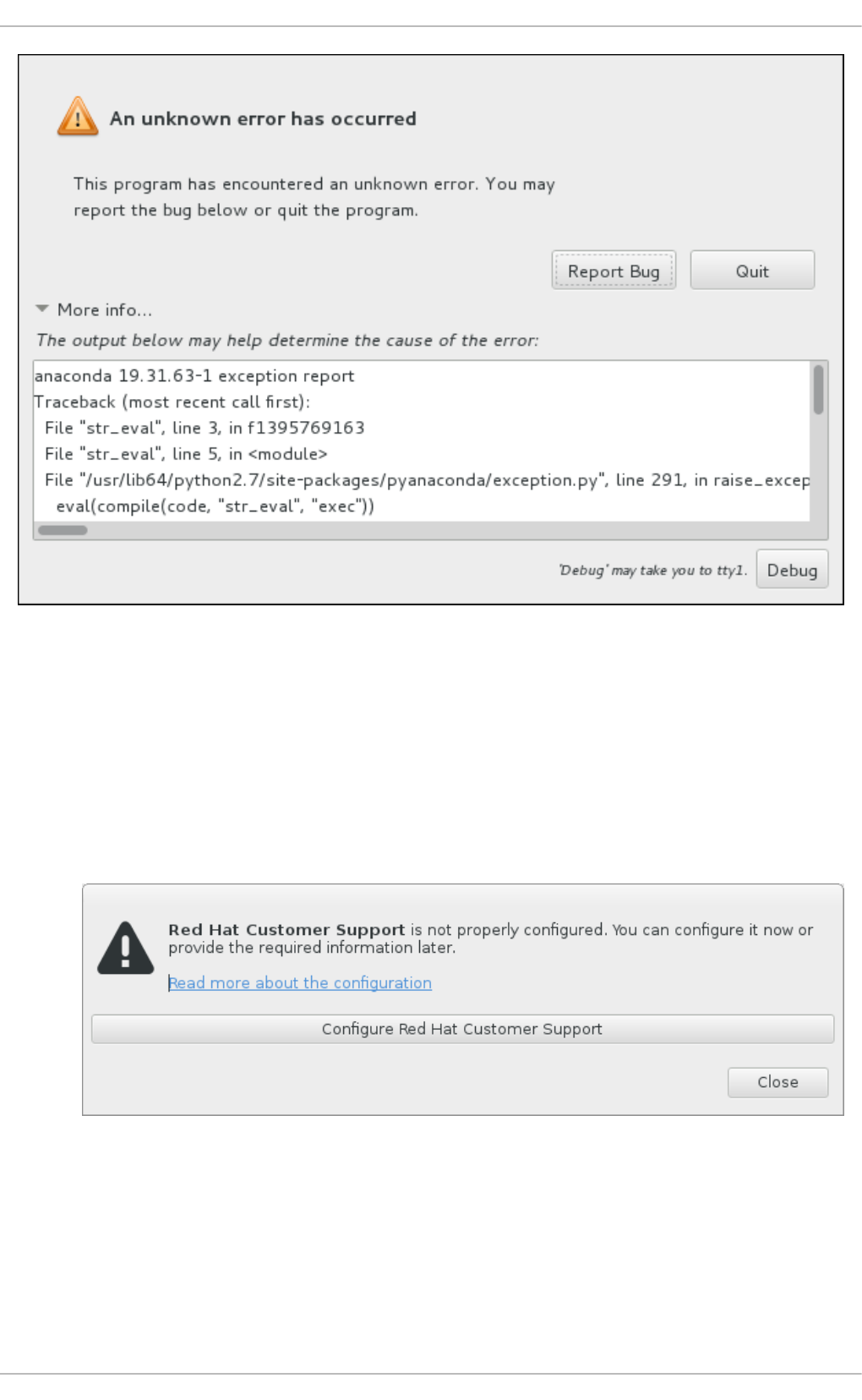Click the traceback horizontal scrollbar thumb
The width and height of the screenshot is (862, 1400).
coord(63,531)
